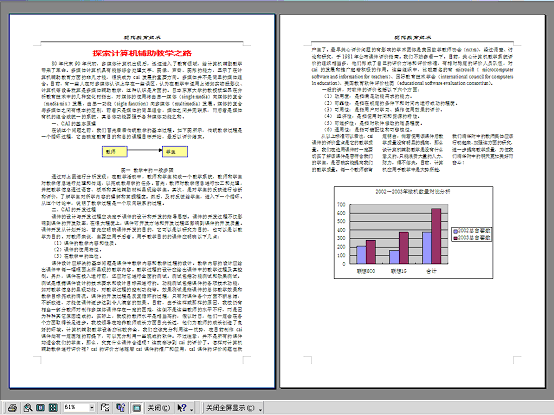Click the Print icon in toolbar
The width and height of the screenshot is (554, 415).
tap(12, 408)
